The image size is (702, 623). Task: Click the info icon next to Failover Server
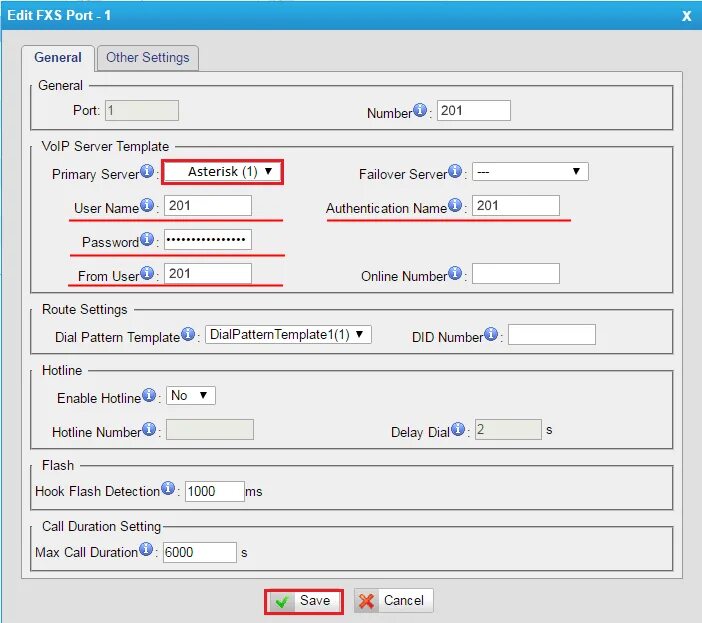(x=455, y=171)
